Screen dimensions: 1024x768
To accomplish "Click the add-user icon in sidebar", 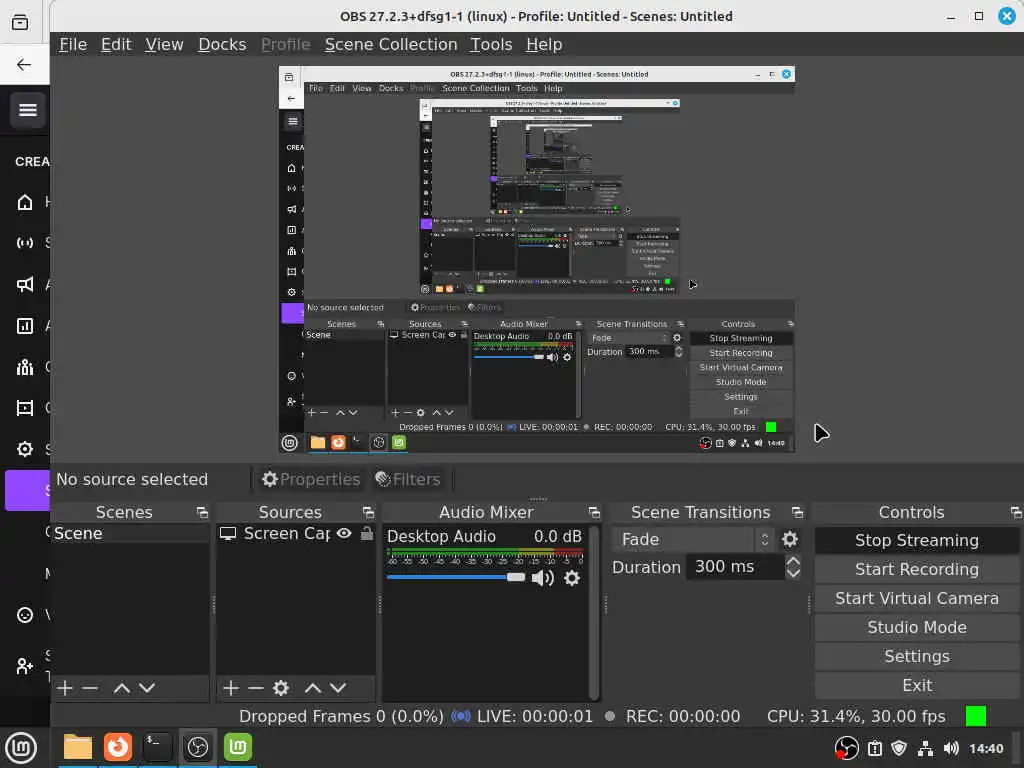I will 25,665.
